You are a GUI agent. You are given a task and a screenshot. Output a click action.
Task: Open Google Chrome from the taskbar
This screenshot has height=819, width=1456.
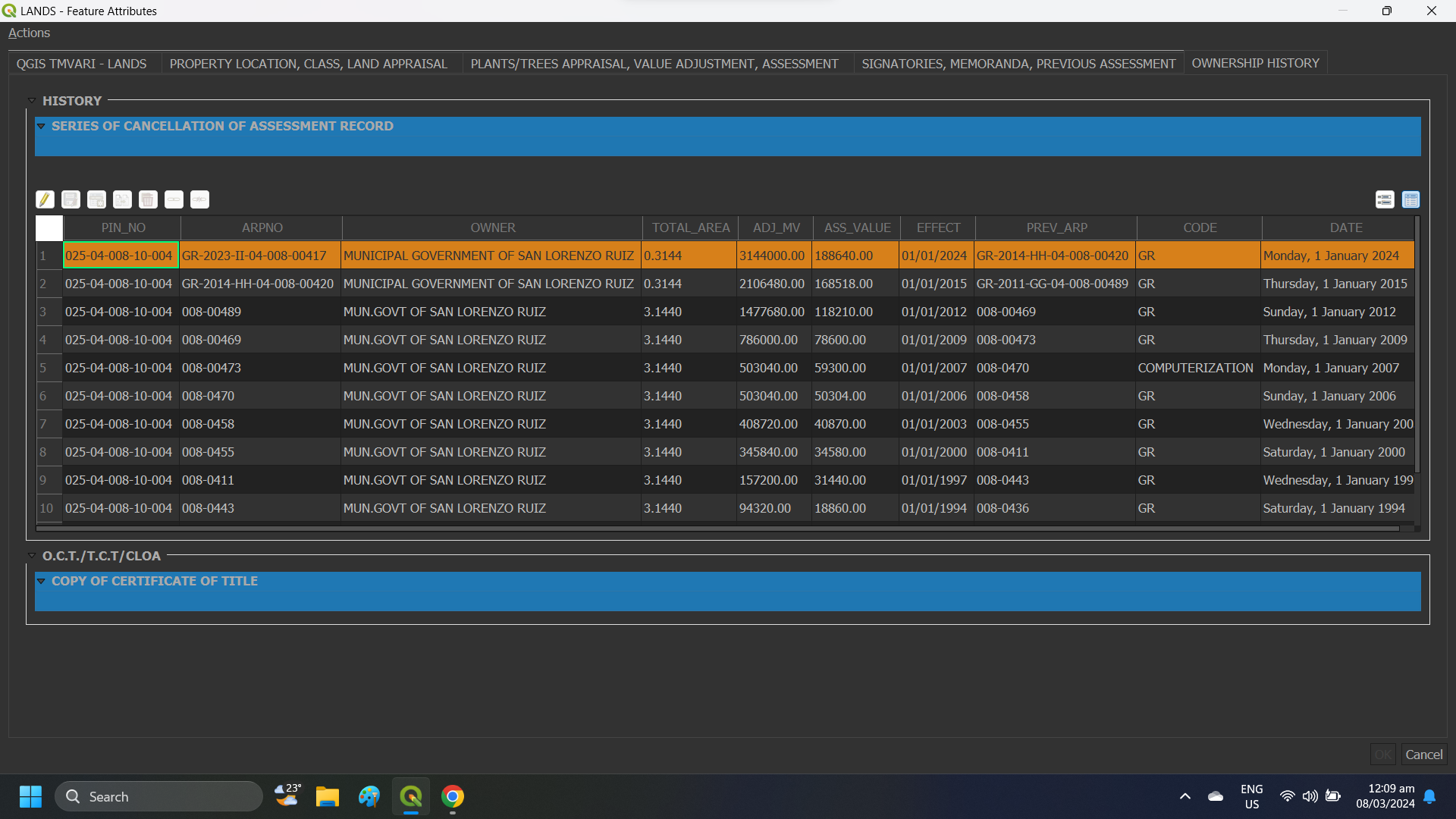[x=453, y=797]
